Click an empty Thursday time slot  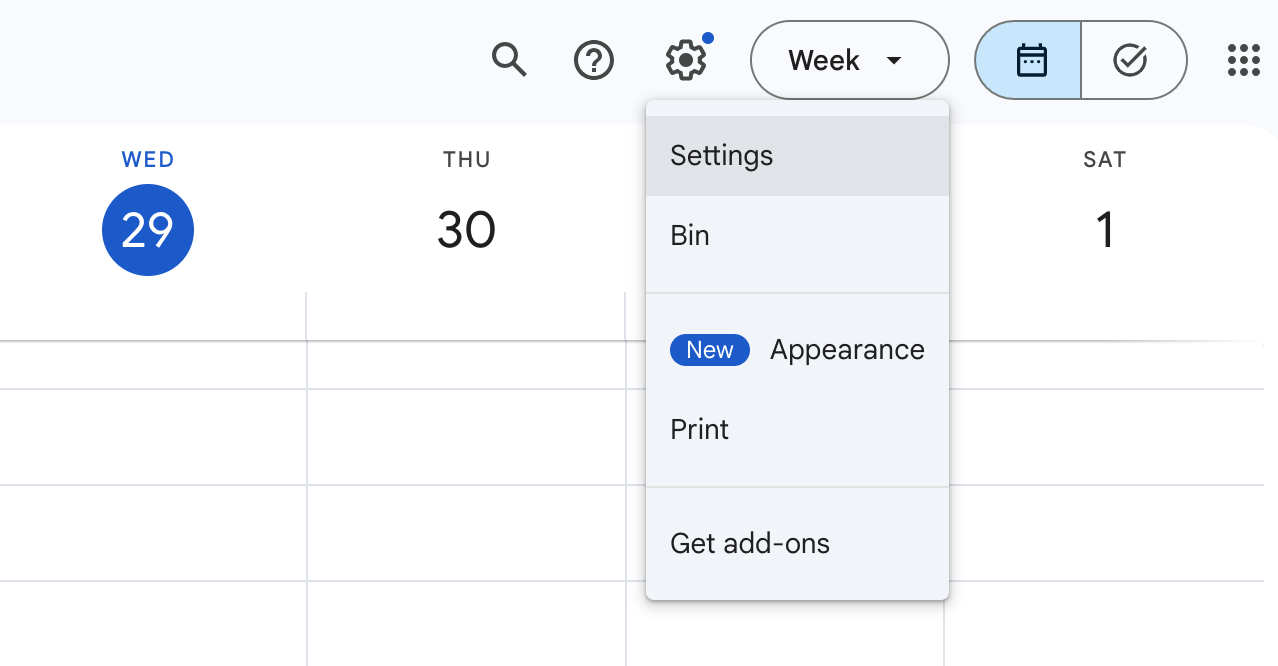[x=466, y=437]
